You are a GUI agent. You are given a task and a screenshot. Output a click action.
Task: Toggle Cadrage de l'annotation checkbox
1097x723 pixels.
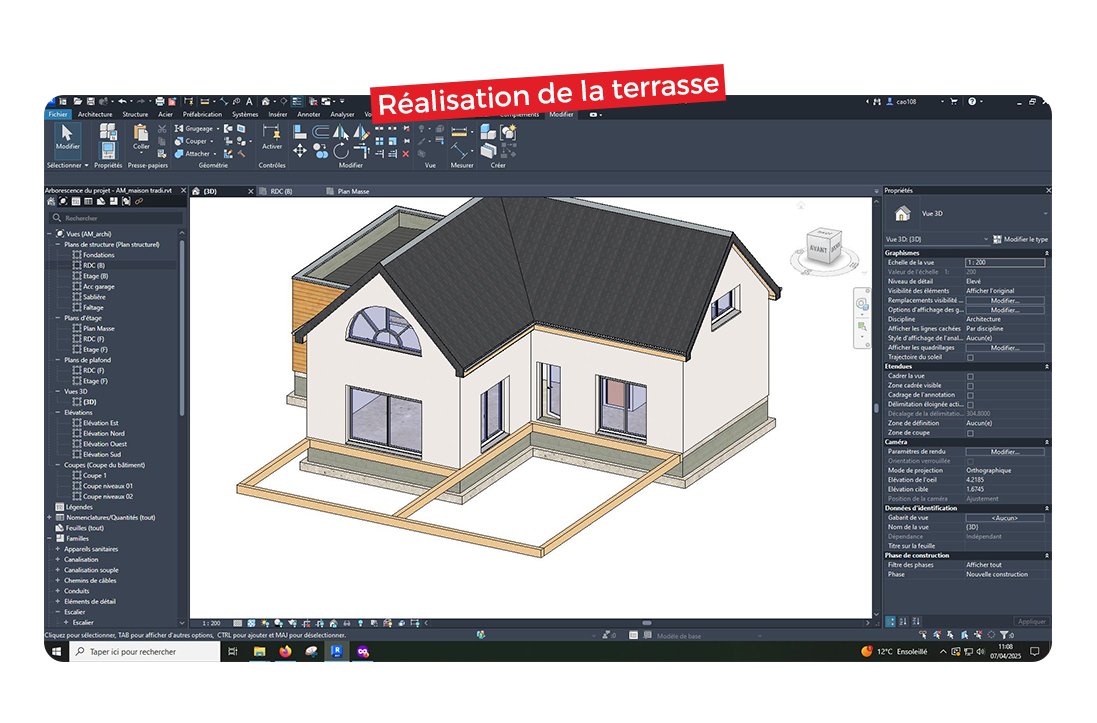click(x=970, y=395)
